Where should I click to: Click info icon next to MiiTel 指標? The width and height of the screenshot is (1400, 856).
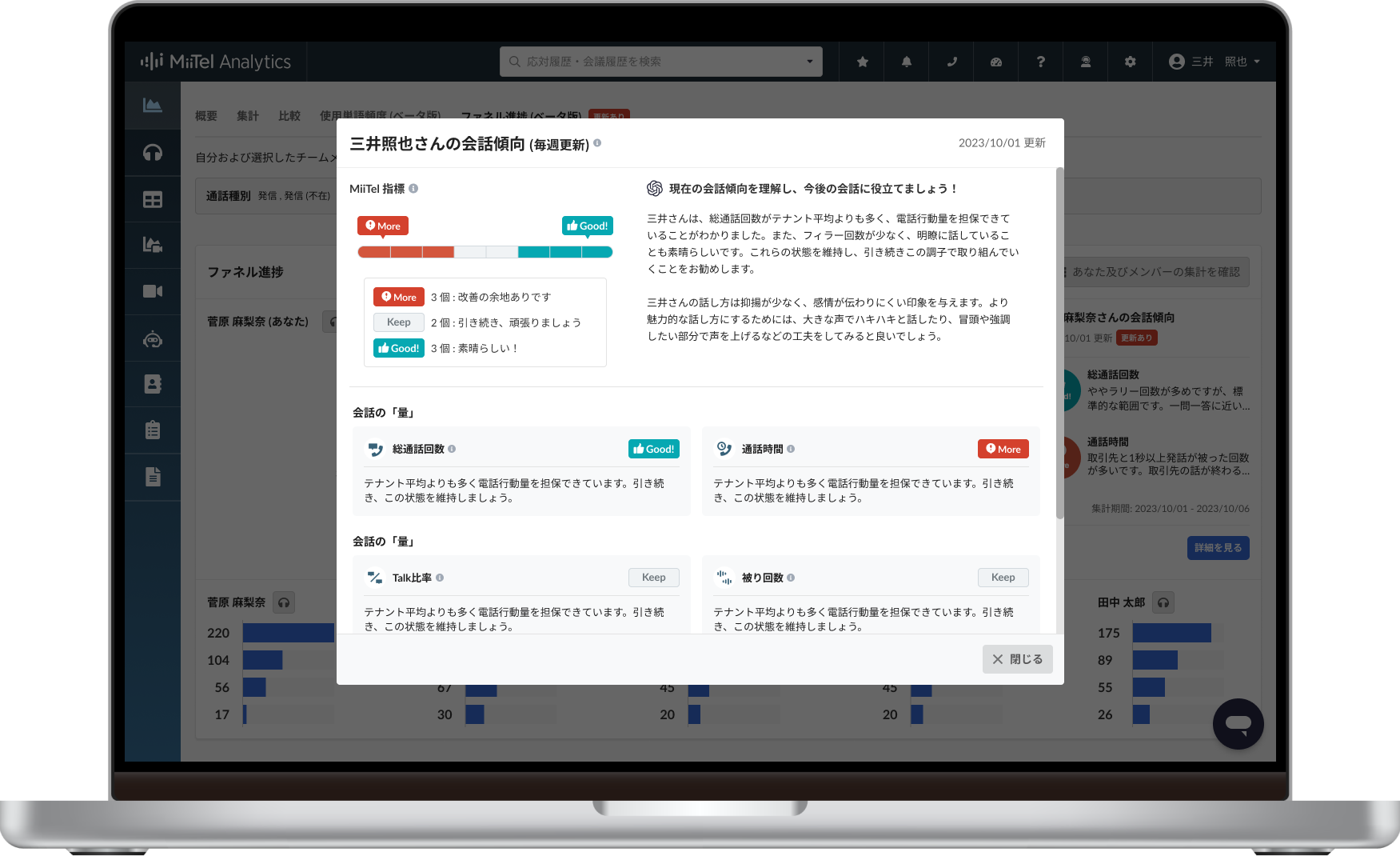coord(413,189)
